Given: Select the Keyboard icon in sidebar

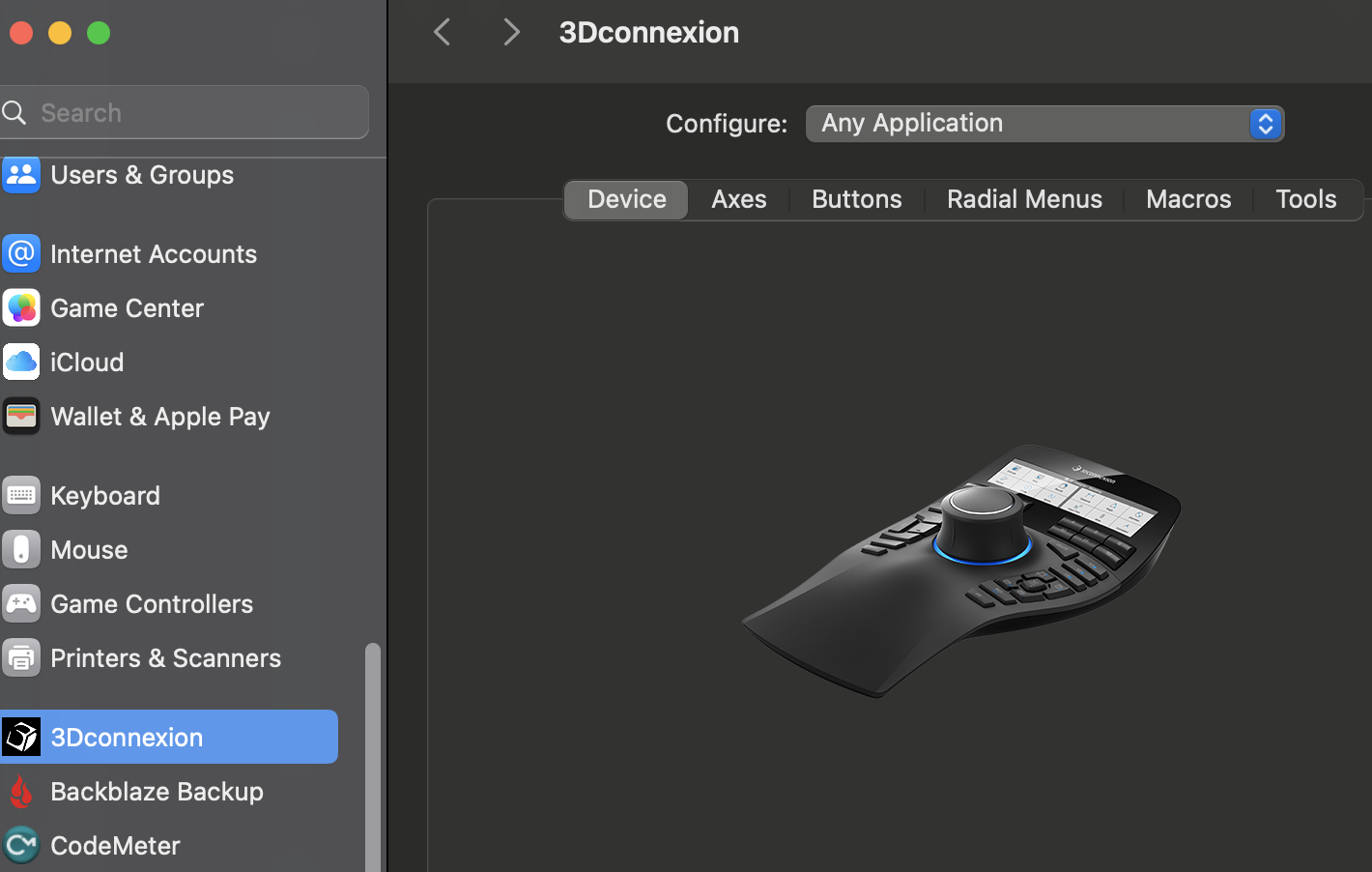Looking at the screenshot, I should [x=21, y=496].
